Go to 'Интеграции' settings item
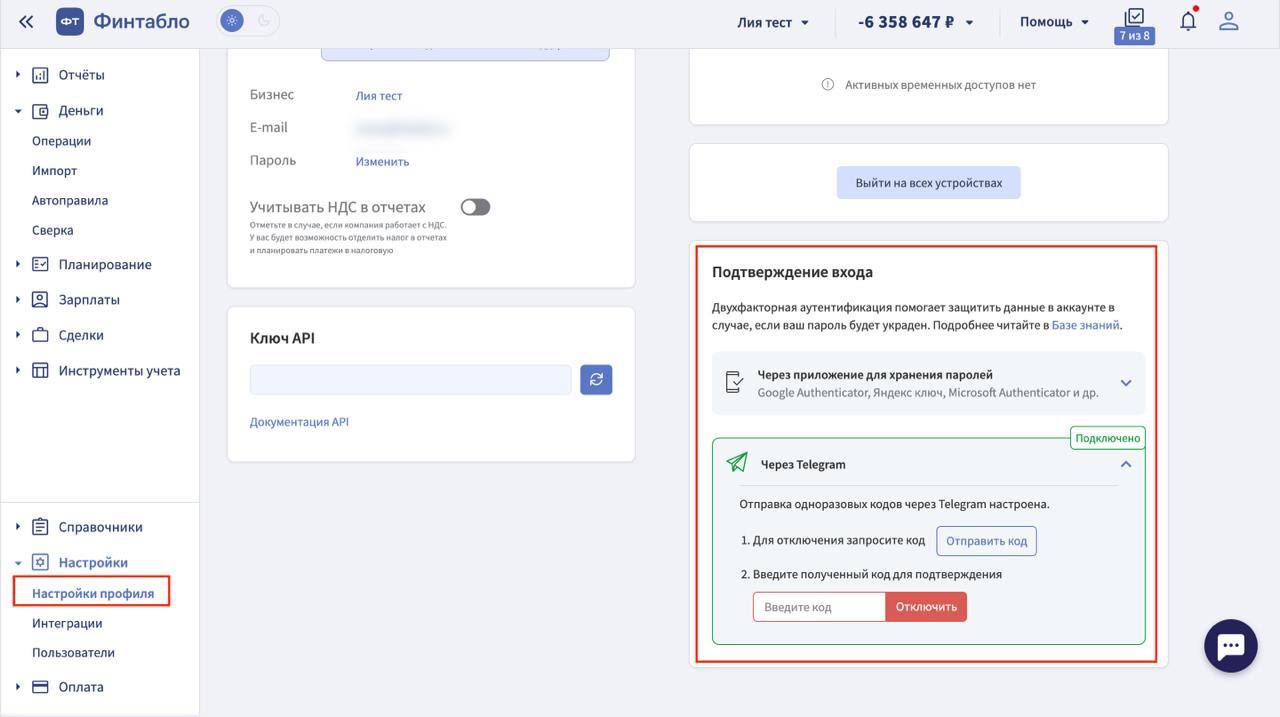Viewport: 1280px width, 717px height. 67,623
